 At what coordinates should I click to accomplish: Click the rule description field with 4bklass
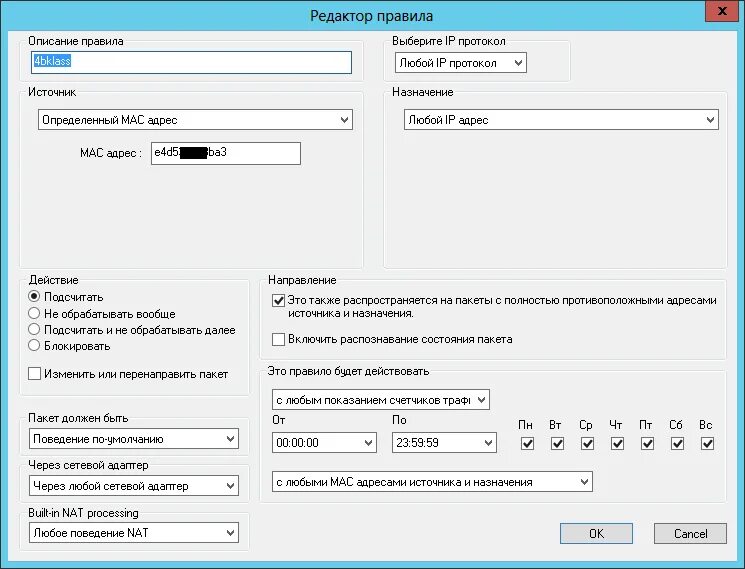point(191,62)
